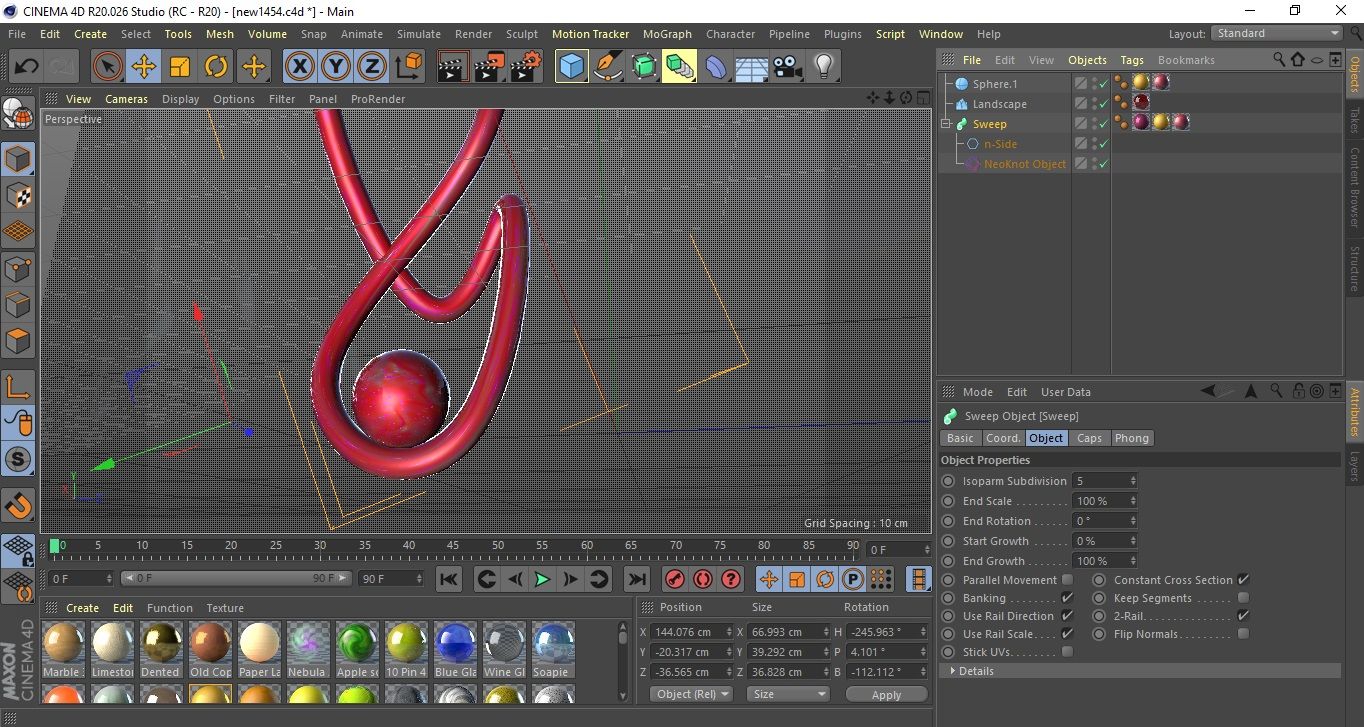Screen dimensions: 1364x727
Task: Select the Rotate tool in top toolbar
Action: pyautogui.click(x=216, y=67)
